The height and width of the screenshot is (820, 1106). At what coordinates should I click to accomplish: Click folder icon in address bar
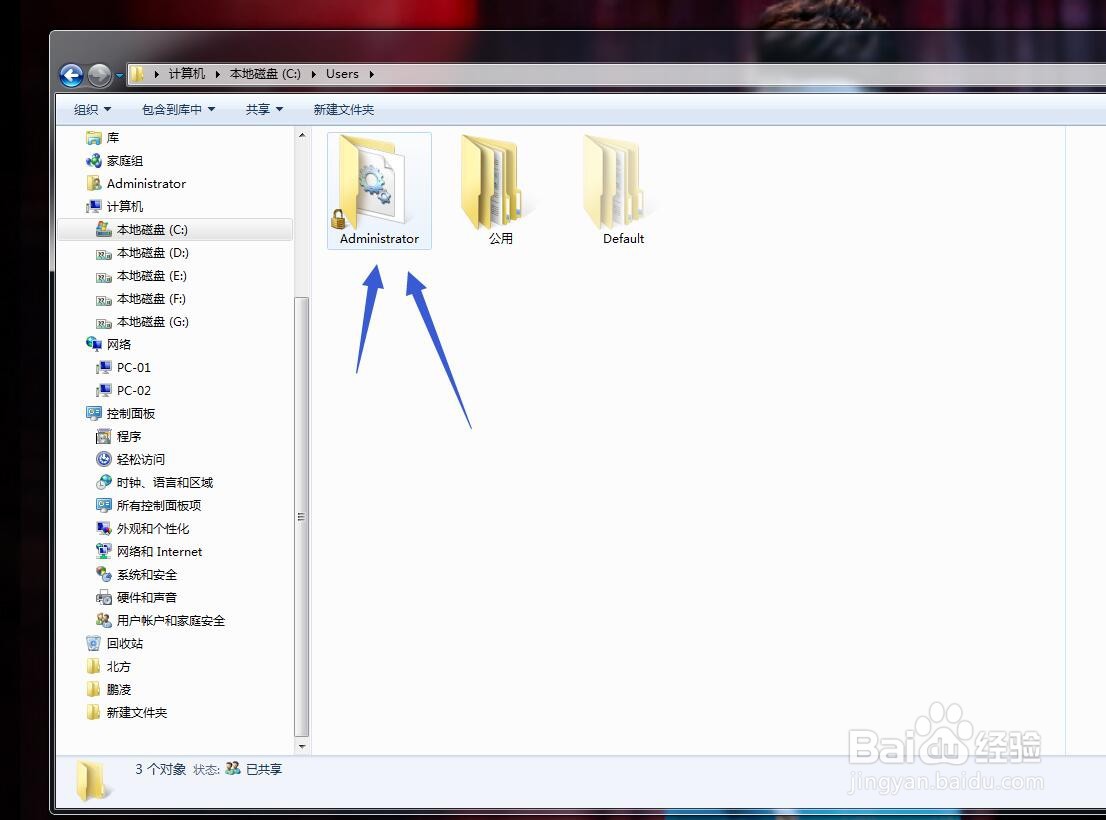click(x=137, y=74)
